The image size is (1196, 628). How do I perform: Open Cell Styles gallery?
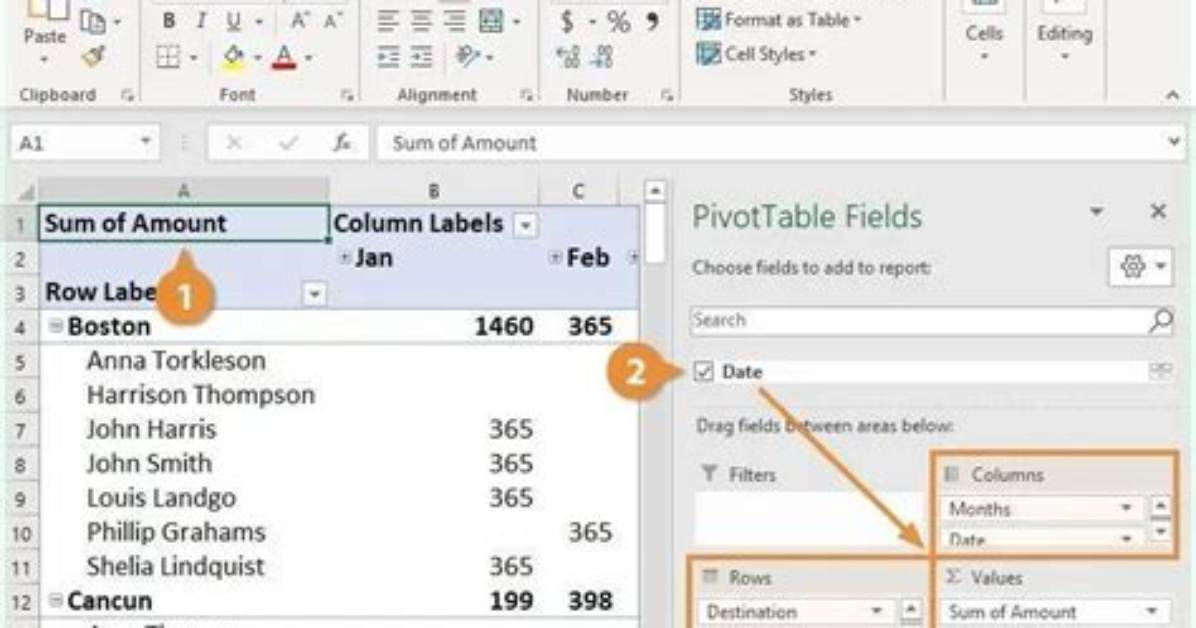coord(757,54)
